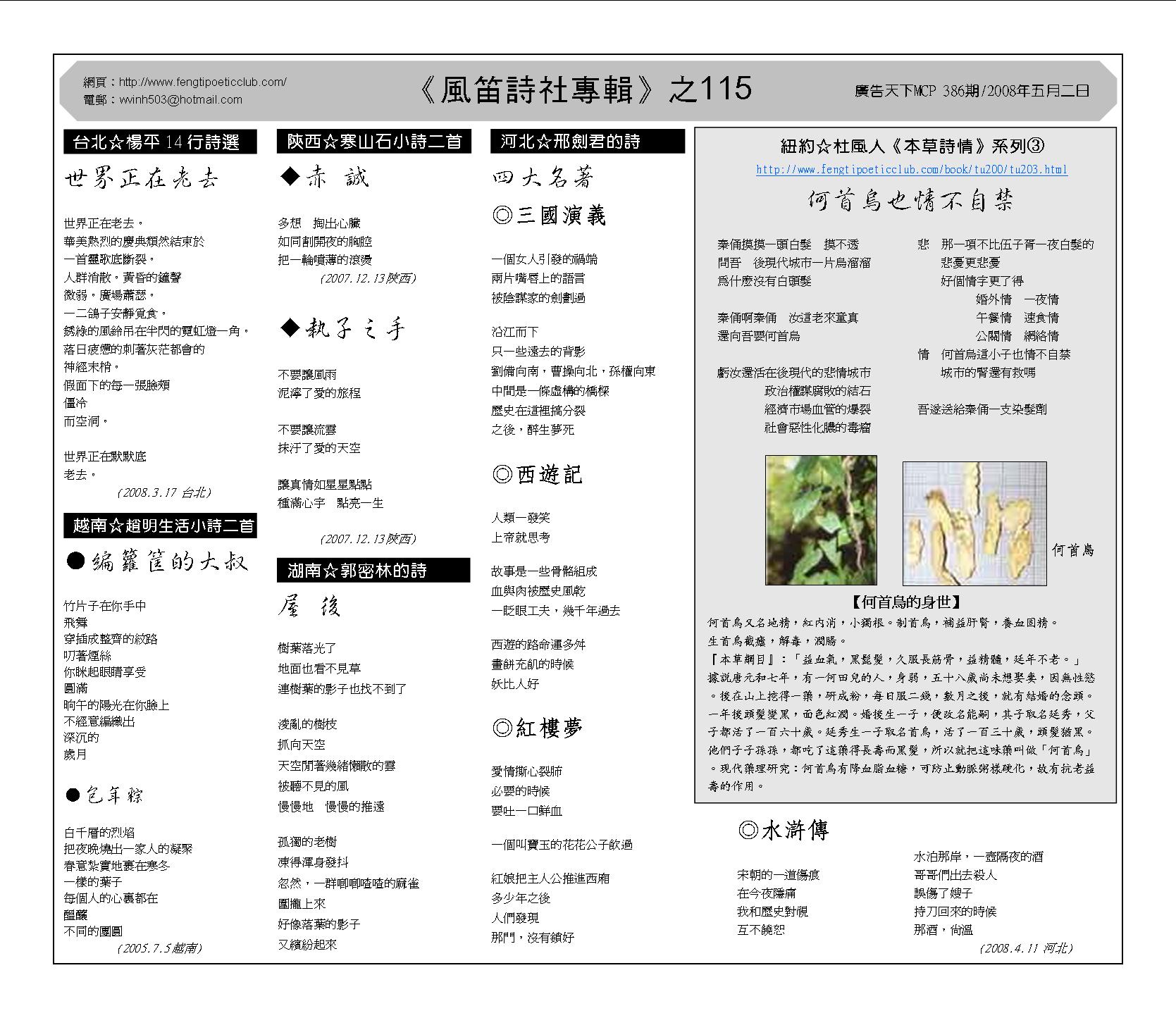Click the black circle bullet before 包年粽
1176x1018 pixels.
tap(73, 795)
